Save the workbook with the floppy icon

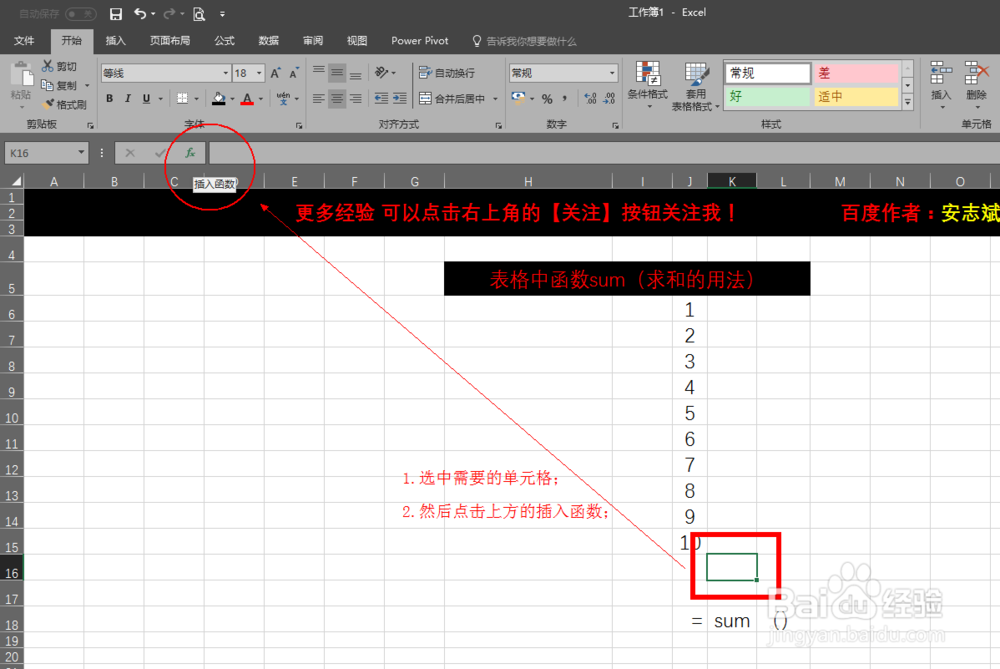[115, 13]
